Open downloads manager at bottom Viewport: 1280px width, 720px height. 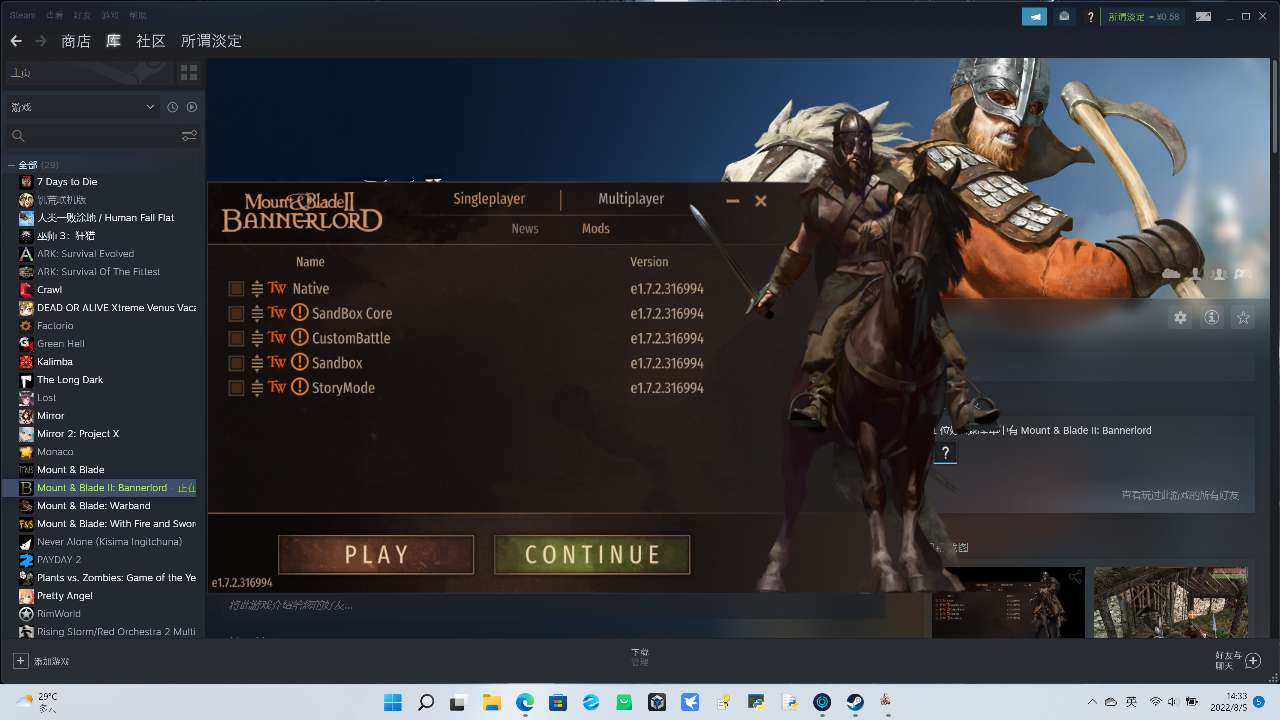tap(640, 657)
